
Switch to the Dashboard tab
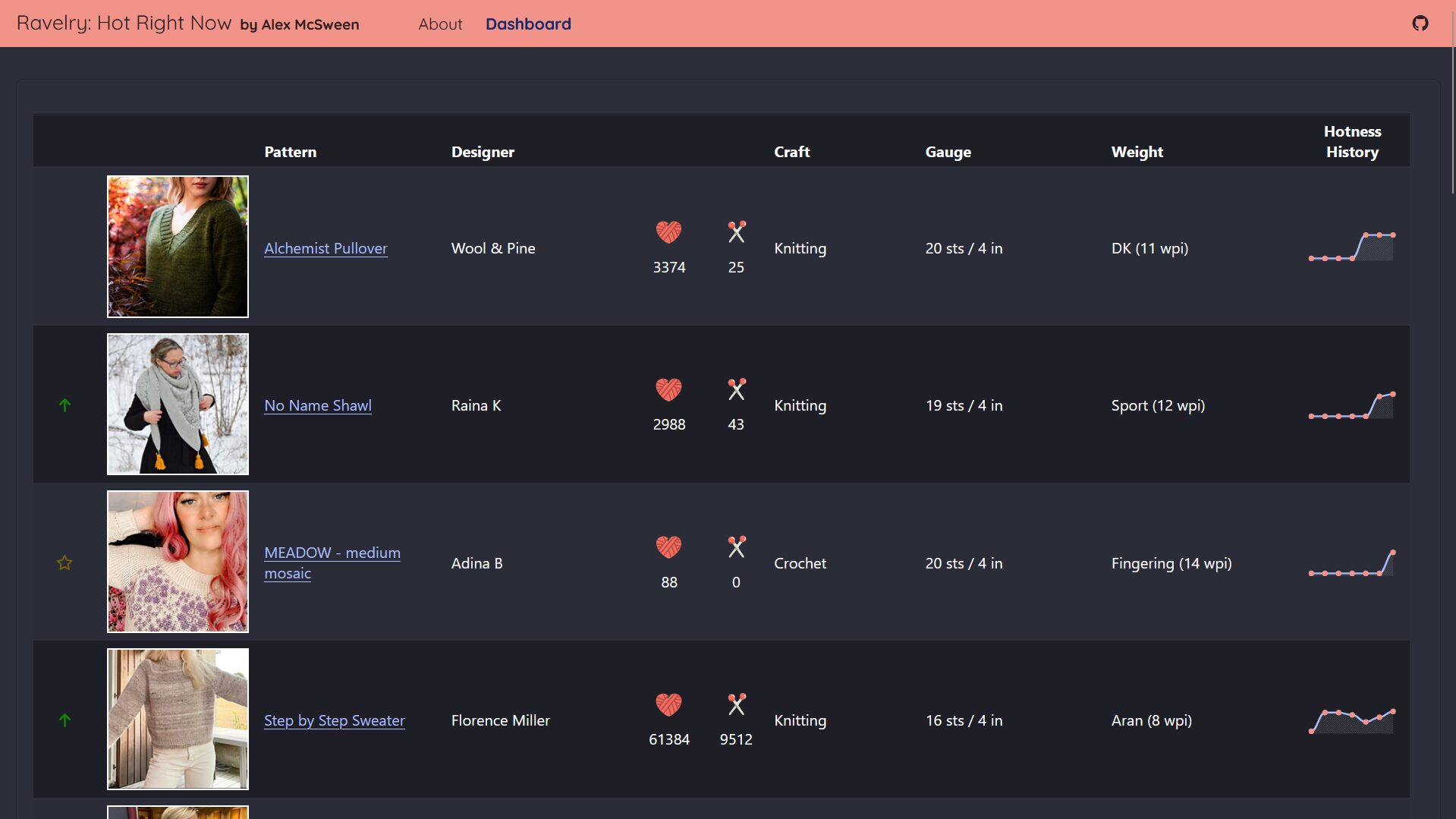point(528,24)
